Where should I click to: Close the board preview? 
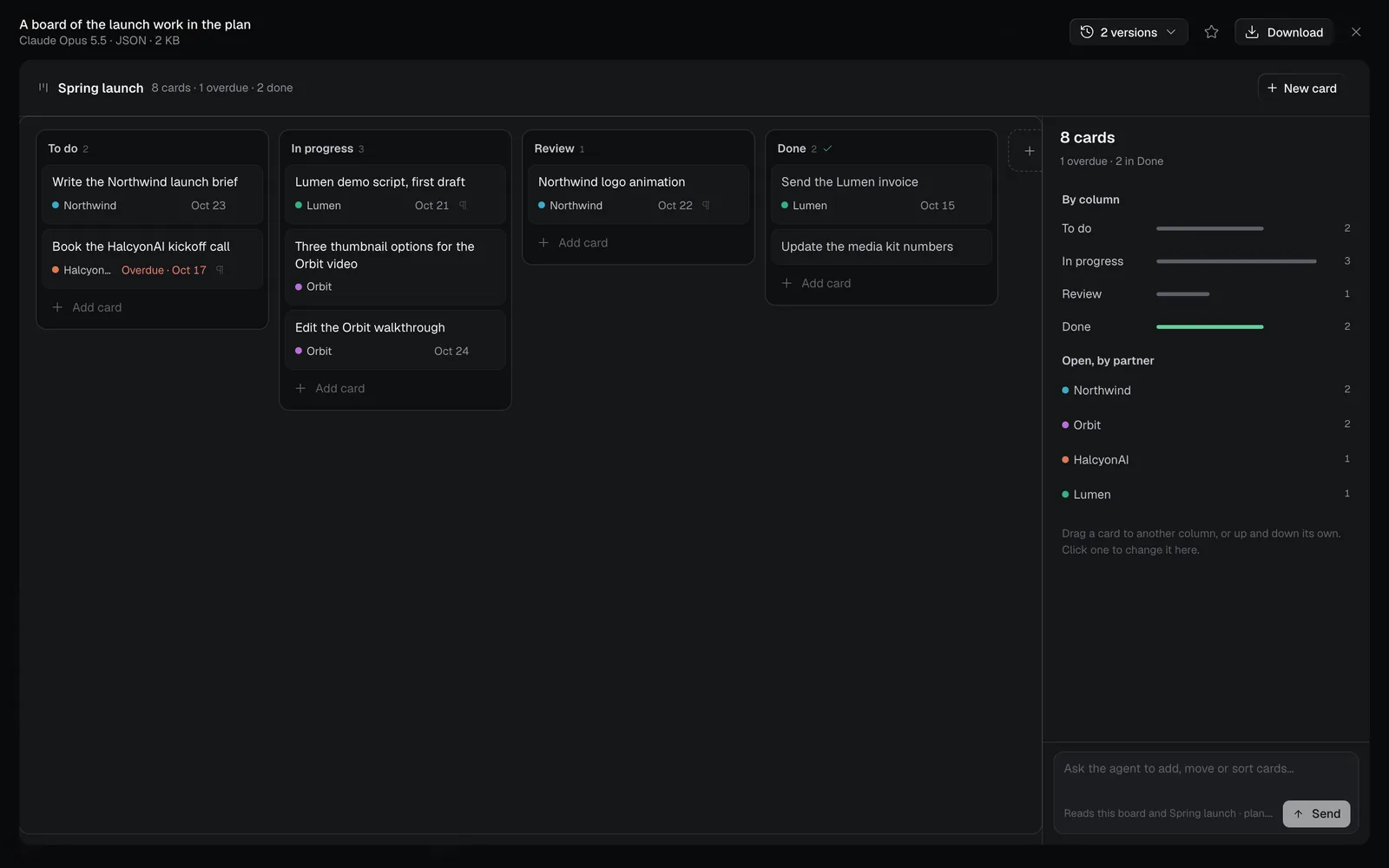(x=1356, y=32)
